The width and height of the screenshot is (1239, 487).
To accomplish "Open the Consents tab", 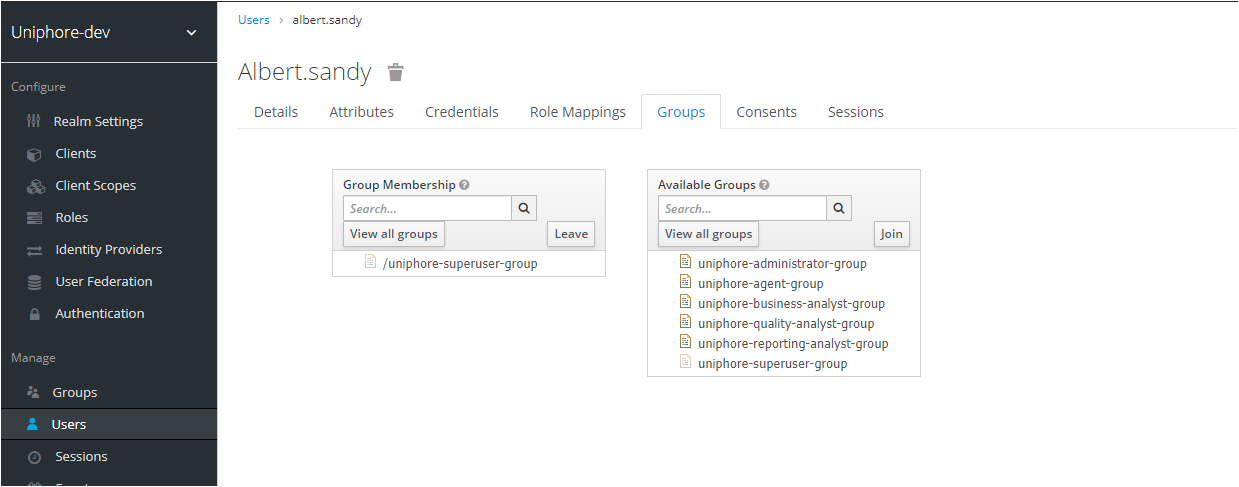I will pos(767,112).
